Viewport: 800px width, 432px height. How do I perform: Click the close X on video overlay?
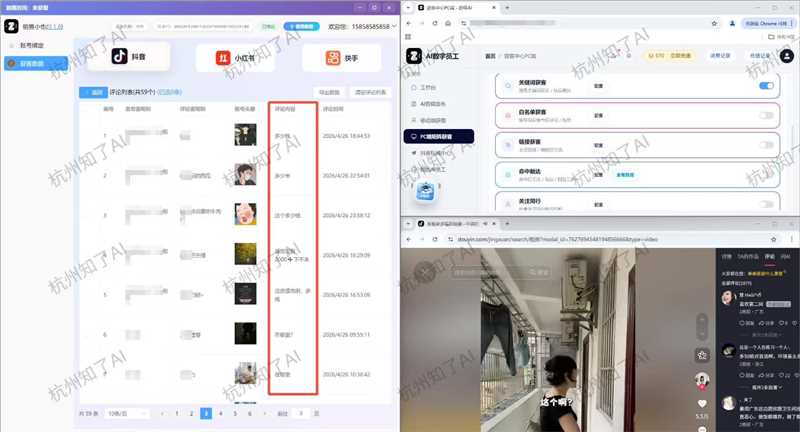(x=424, y=272)
